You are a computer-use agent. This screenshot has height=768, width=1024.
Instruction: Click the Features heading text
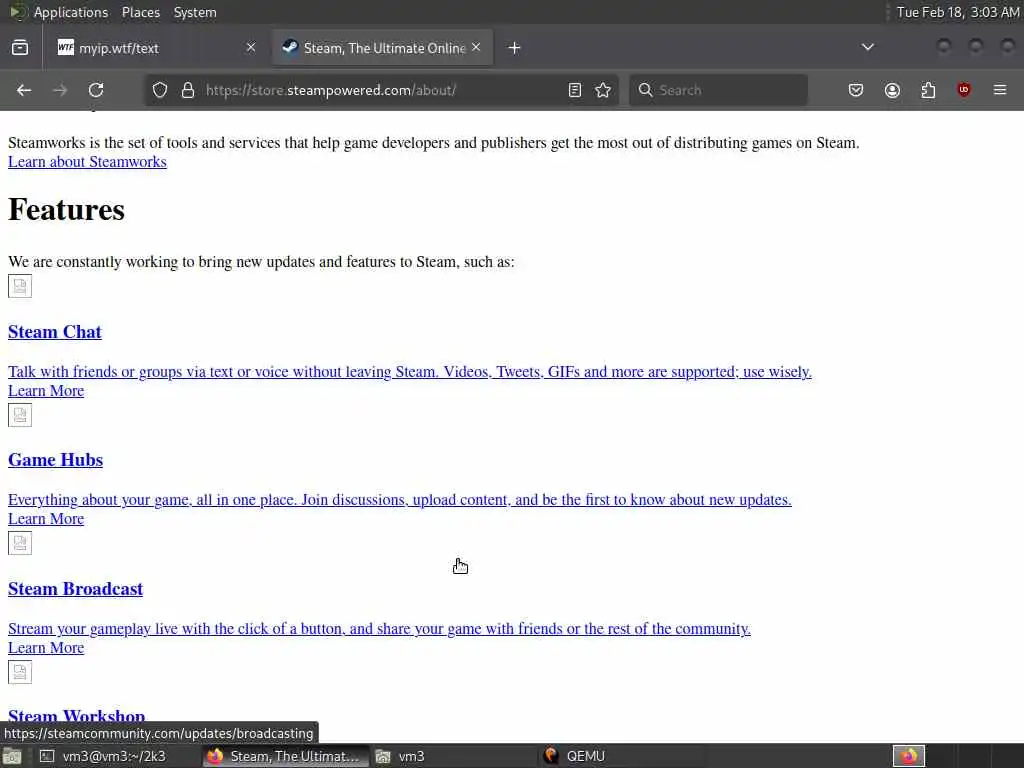[x=66, y=210]
